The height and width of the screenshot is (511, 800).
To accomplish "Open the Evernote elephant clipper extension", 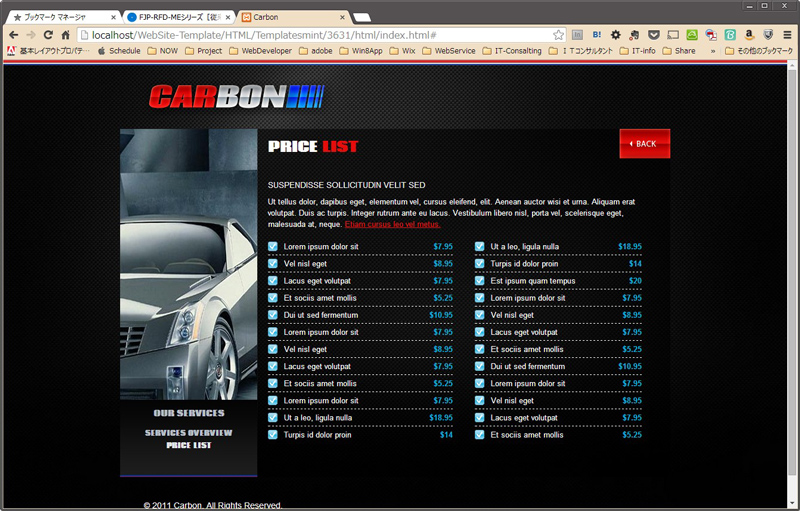I will pos(635,35).
